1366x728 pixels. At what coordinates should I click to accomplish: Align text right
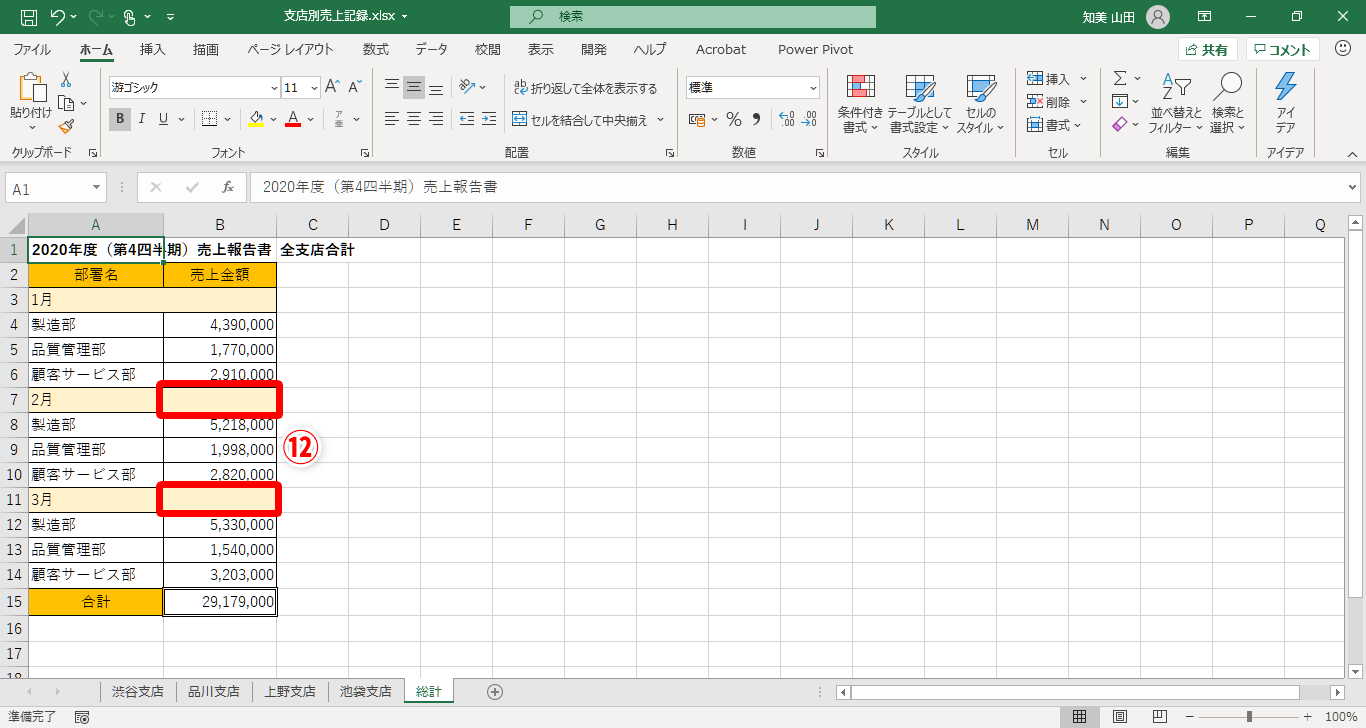pyautogui.click(x=436, y=119)
